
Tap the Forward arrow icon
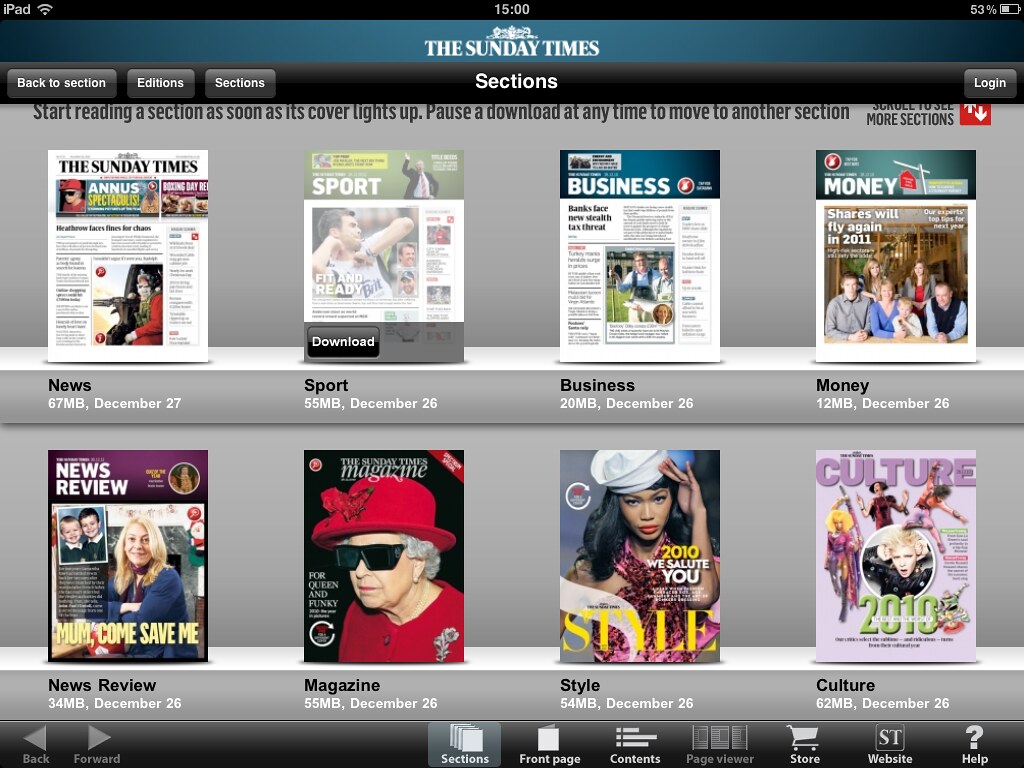tap(97, 740)
